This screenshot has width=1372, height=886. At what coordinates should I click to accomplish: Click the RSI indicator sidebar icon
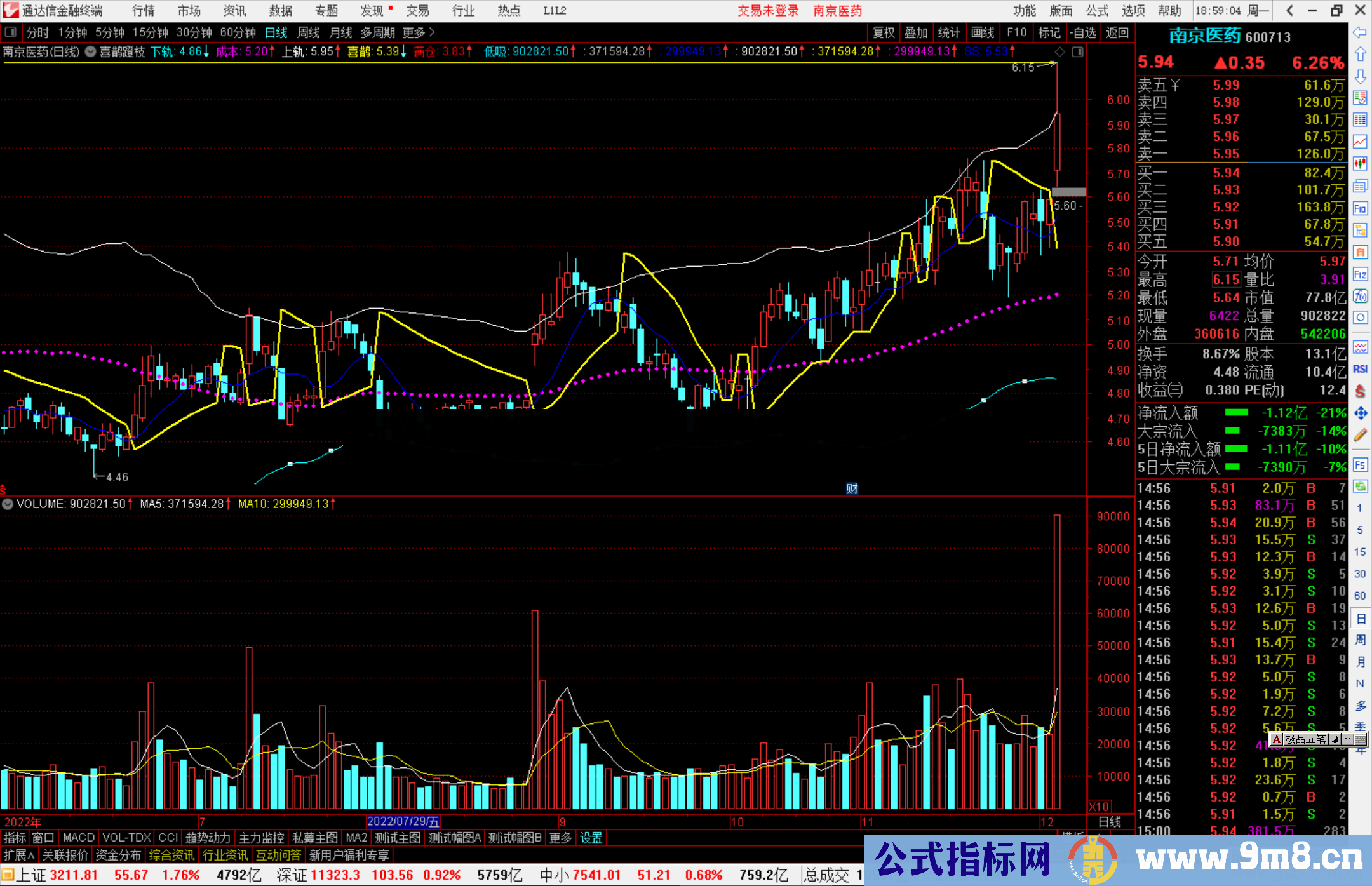pyautogui.click(x=1360, y=369)
